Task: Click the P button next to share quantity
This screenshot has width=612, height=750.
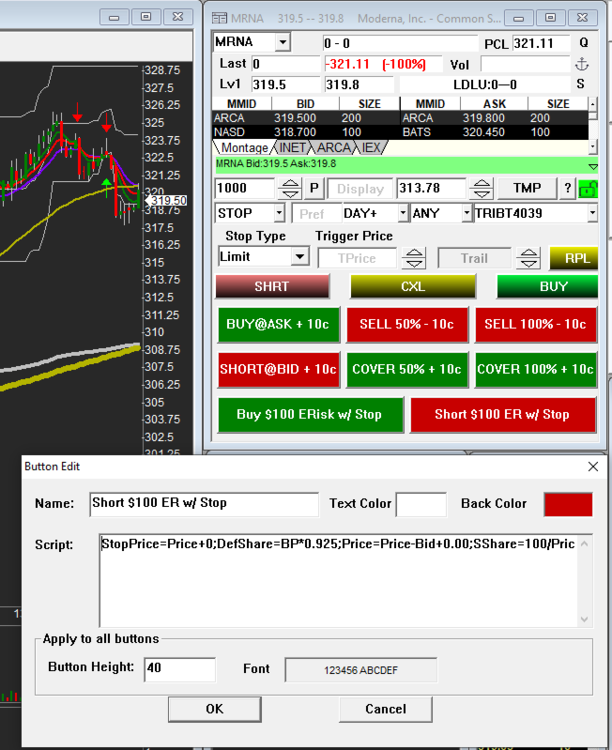Action: pos(314,188)
